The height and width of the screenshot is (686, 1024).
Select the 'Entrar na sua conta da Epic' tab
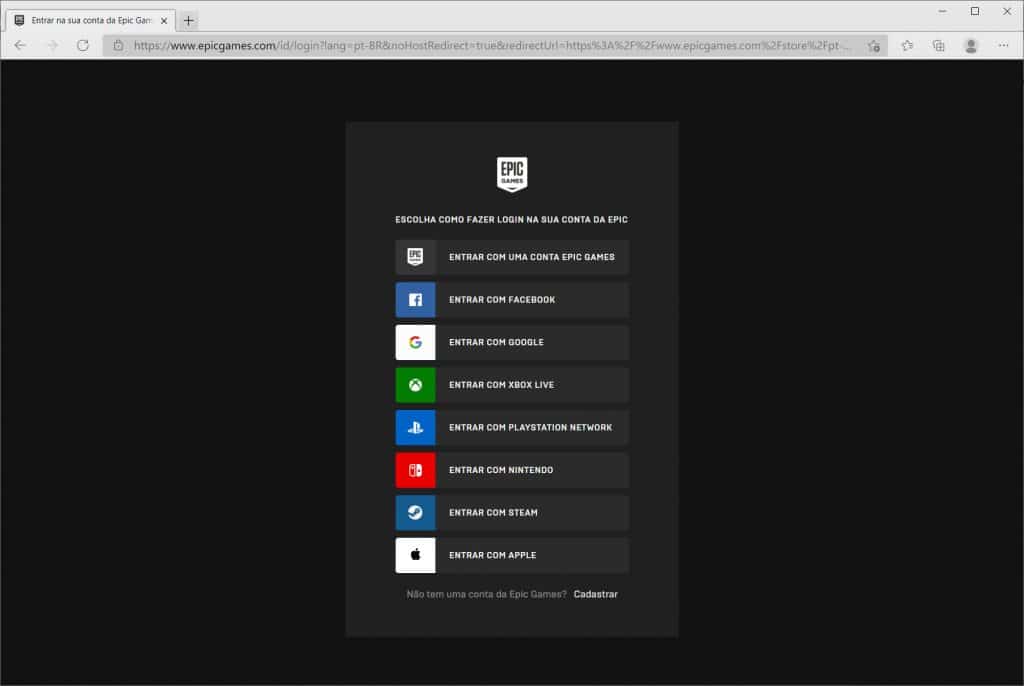(x=91, y=20)
